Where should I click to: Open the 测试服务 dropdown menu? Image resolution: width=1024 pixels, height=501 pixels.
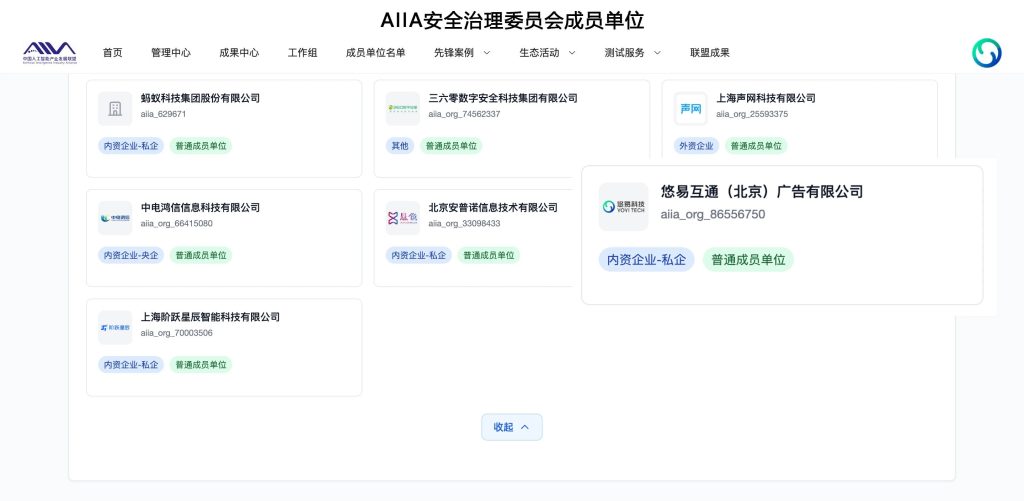click(x=632, y=53)
